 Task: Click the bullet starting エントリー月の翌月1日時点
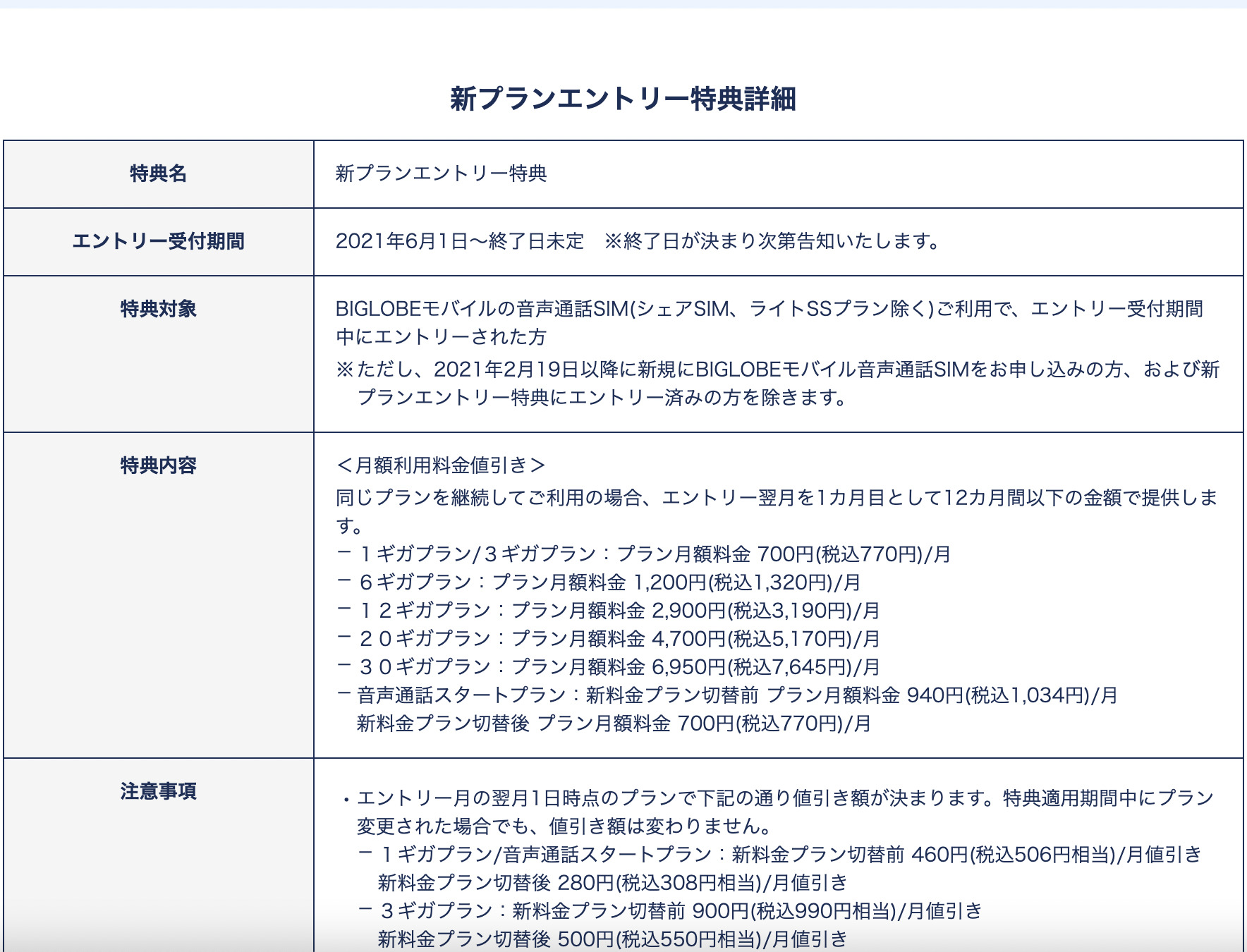[x=778, y=798]
